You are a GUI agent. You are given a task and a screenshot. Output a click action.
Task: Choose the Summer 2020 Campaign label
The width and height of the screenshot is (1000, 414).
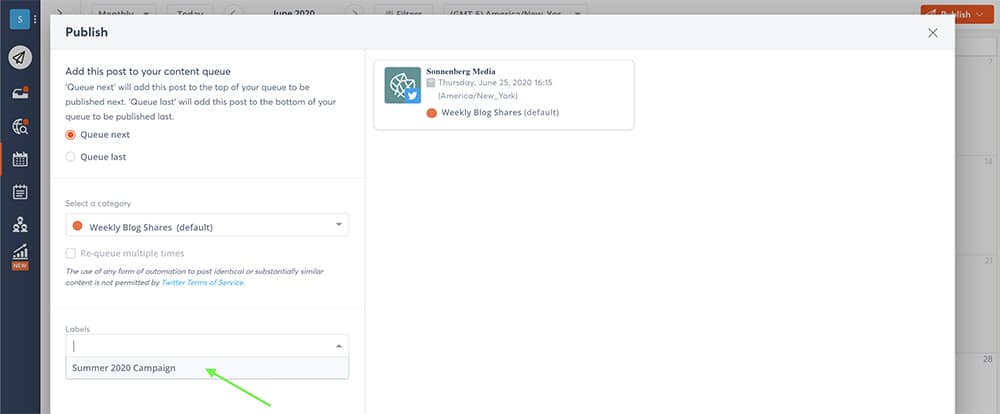207,368
